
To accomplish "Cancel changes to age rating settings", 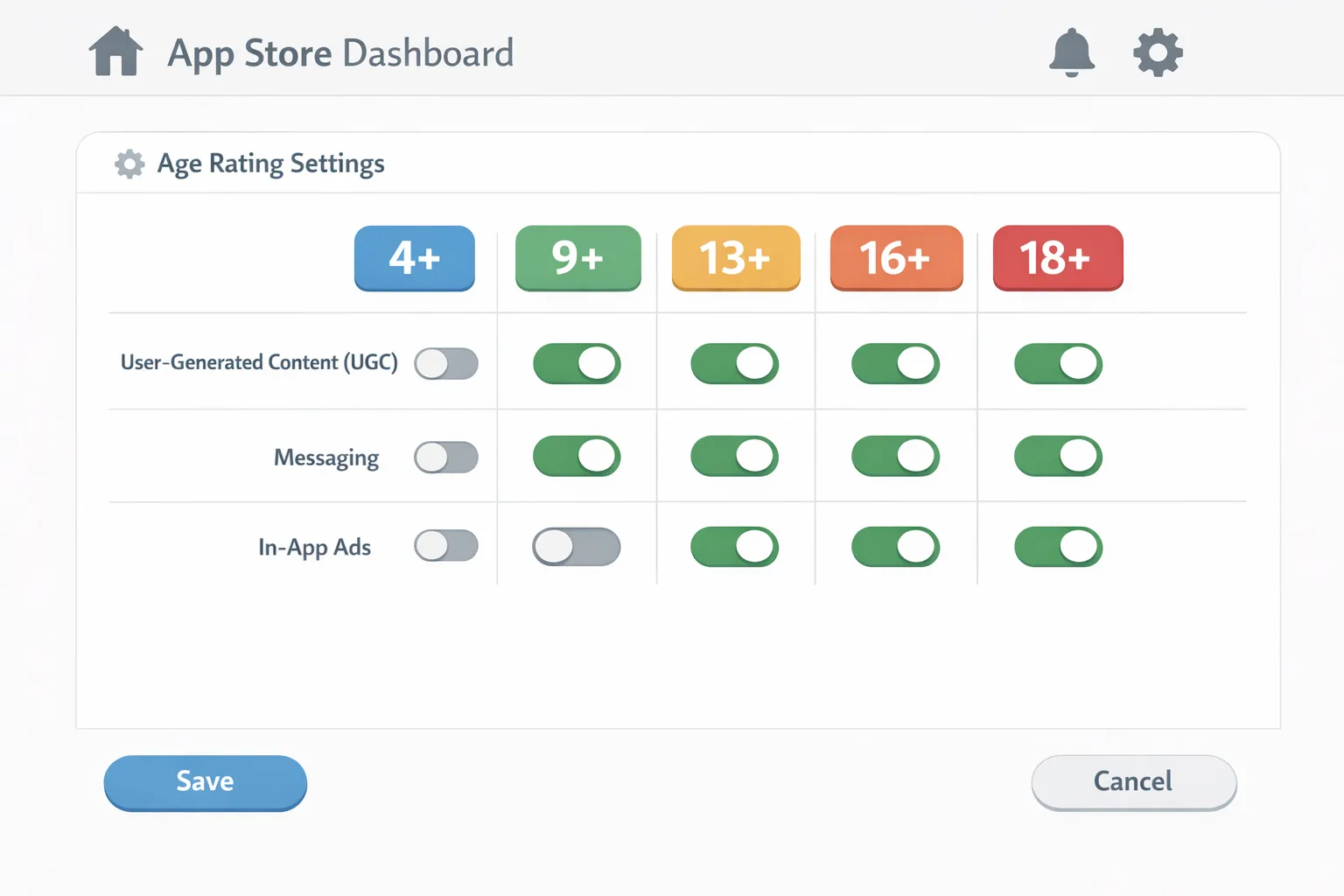I will [x=1133, y=781].
